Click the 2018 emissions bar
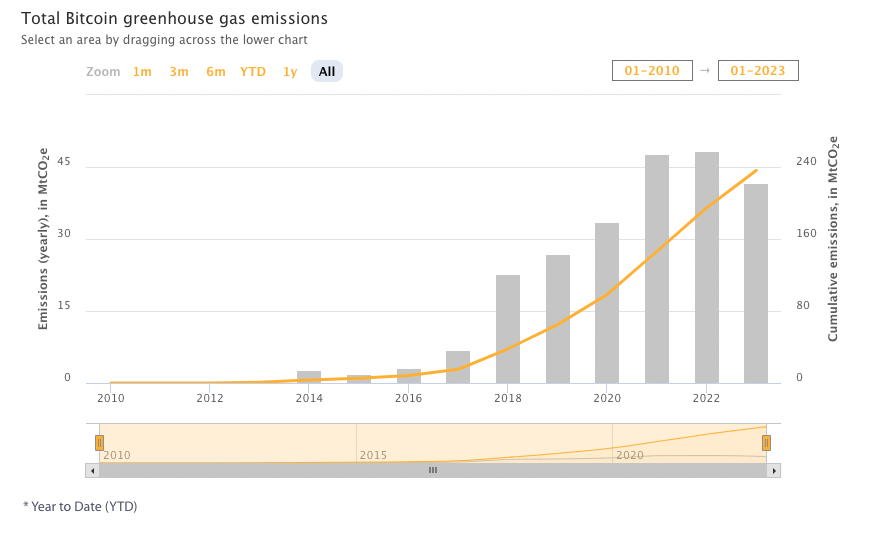 pyautogui.click(x=508, y=329)
